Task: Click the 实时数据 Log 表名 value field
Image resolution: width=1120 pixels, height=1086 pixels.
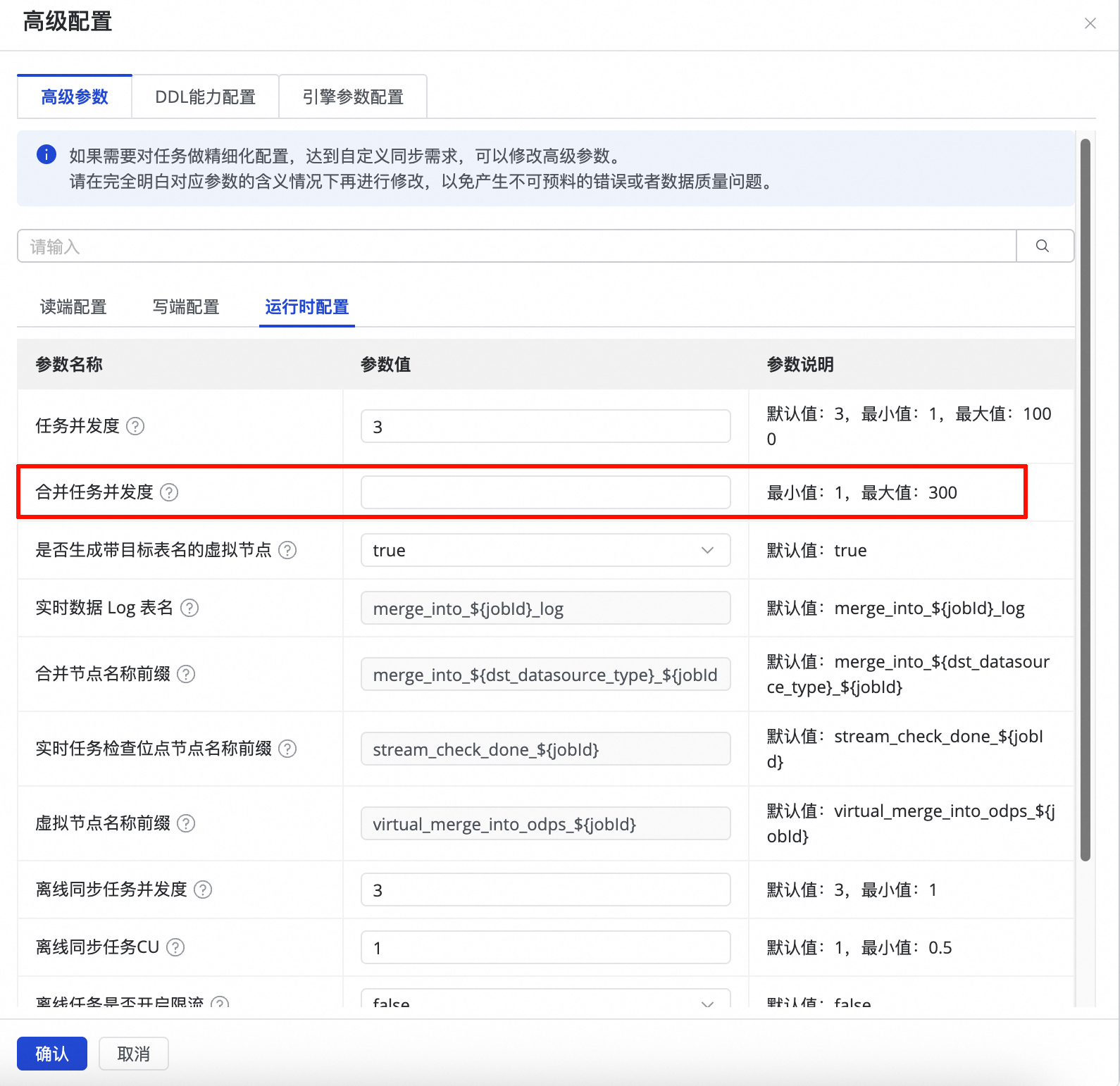Action: pos(545,608)
